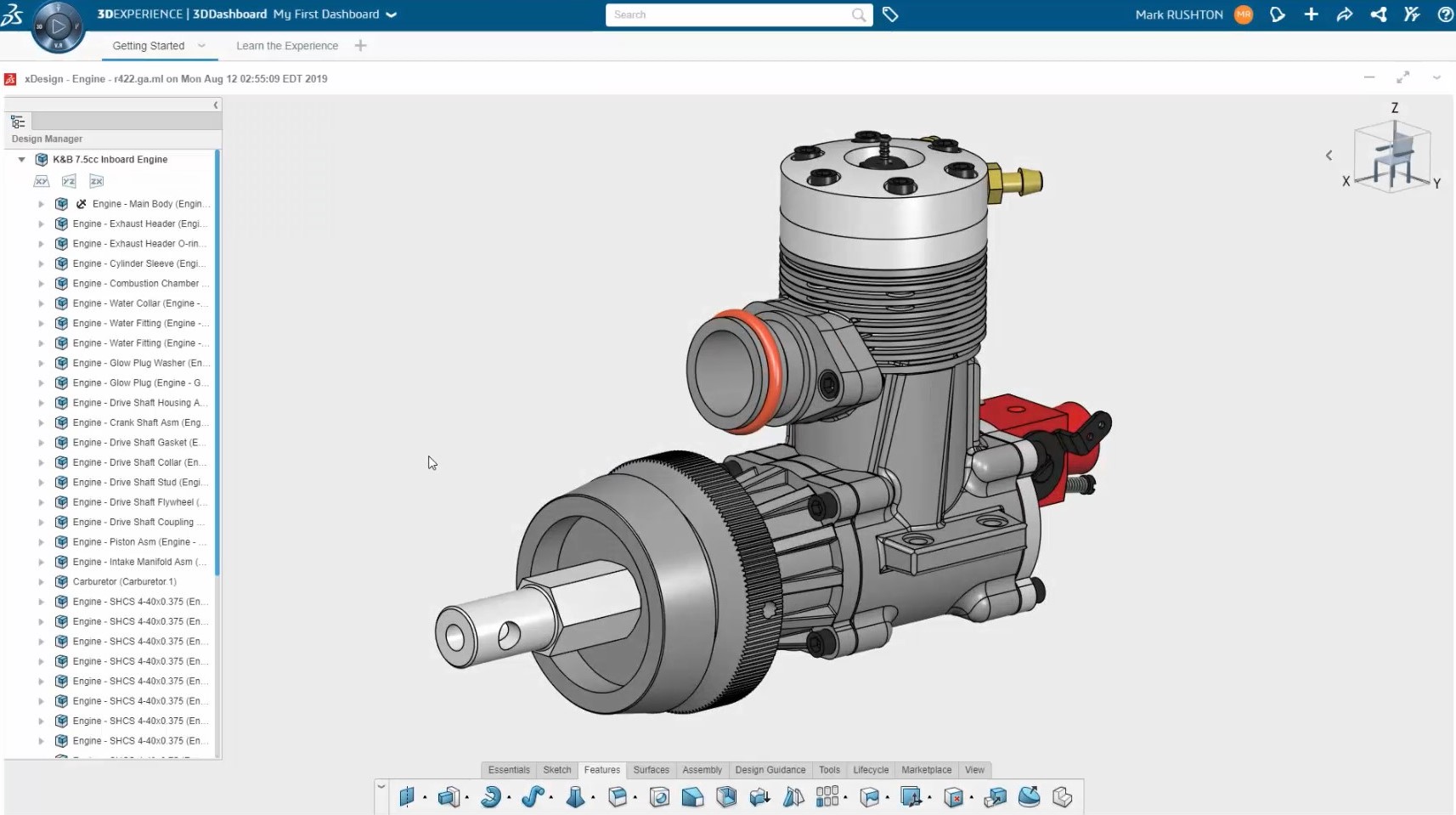Open the Assembly tab
This screenshot has width=1456, height=815.
702,770
